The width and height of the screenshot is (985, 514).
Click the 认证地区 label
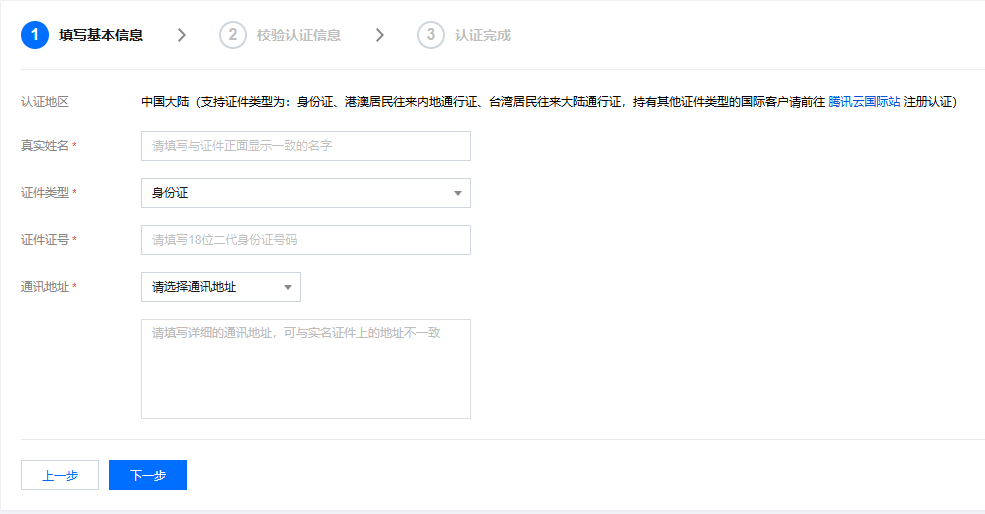click(x=45, y=102)
